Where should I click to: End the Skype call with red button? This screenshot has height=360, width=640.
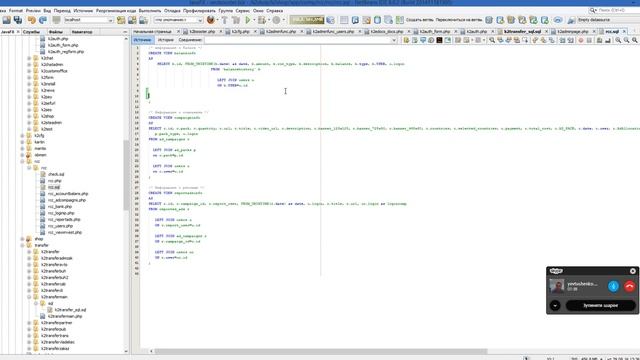[x=629, y=286]
